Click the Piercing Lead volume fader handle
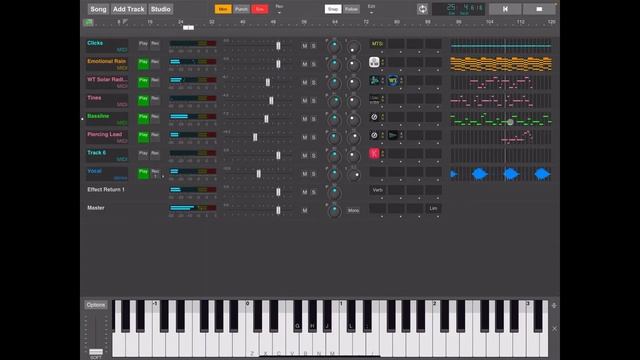This screenshot has width=640, height=360. click(x=255, y=137)
